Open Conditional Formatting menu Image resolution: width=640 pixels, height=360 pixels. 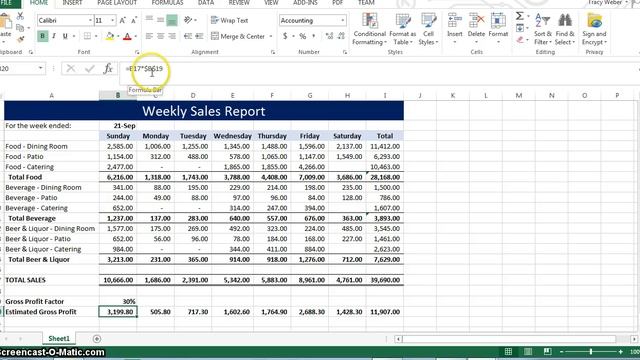click(x=369, y=29)
